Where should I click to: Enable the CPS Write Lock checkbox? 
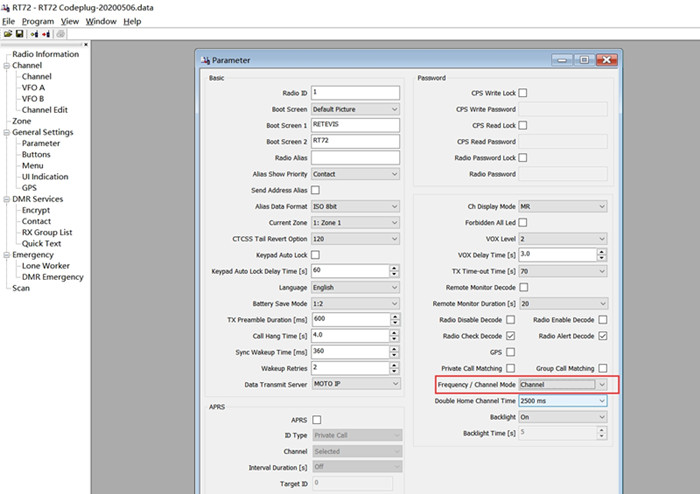tap(523, 93)
